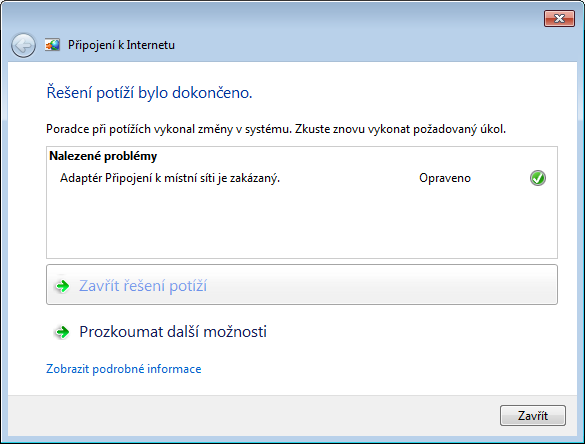Click the green arrow beside Zavřít řešení potíží
The image size is (585, 444).
pos(62,286)
